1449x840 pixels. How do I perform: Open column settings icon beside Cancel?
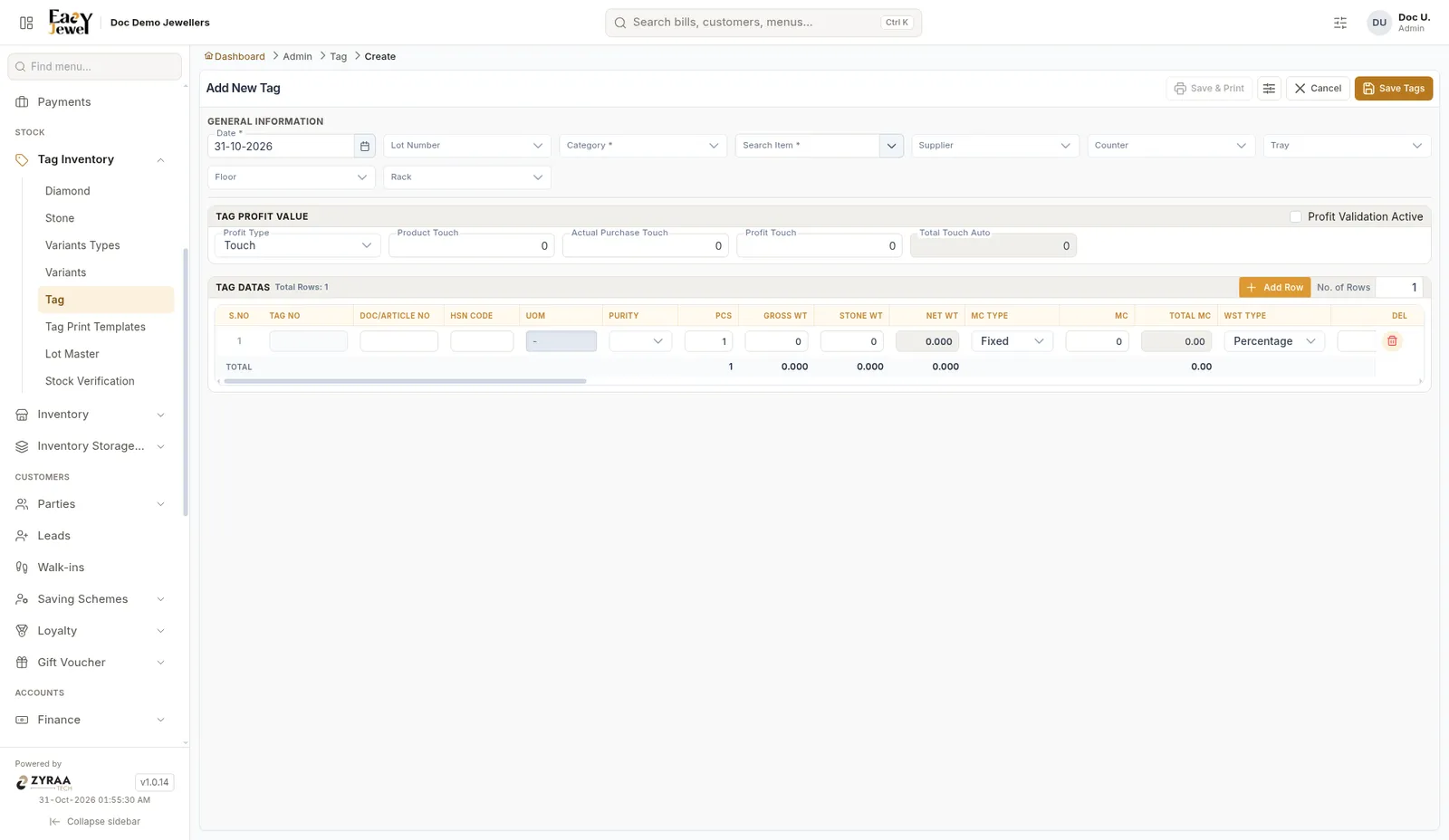point(1269,89)
